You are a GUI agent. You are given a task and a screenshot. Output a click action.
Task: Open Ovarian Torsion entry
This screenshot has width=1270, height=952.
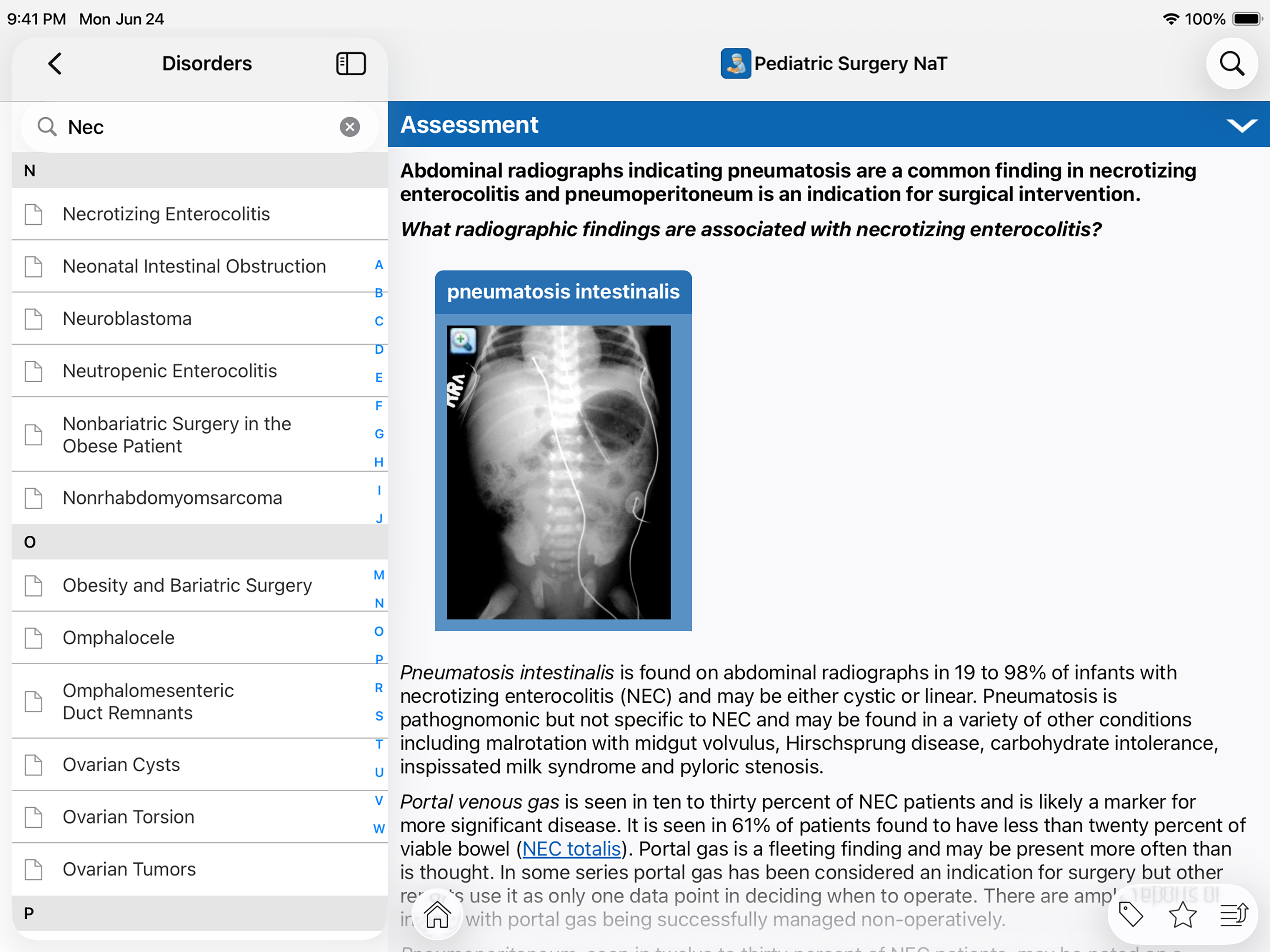click(199, 817)
